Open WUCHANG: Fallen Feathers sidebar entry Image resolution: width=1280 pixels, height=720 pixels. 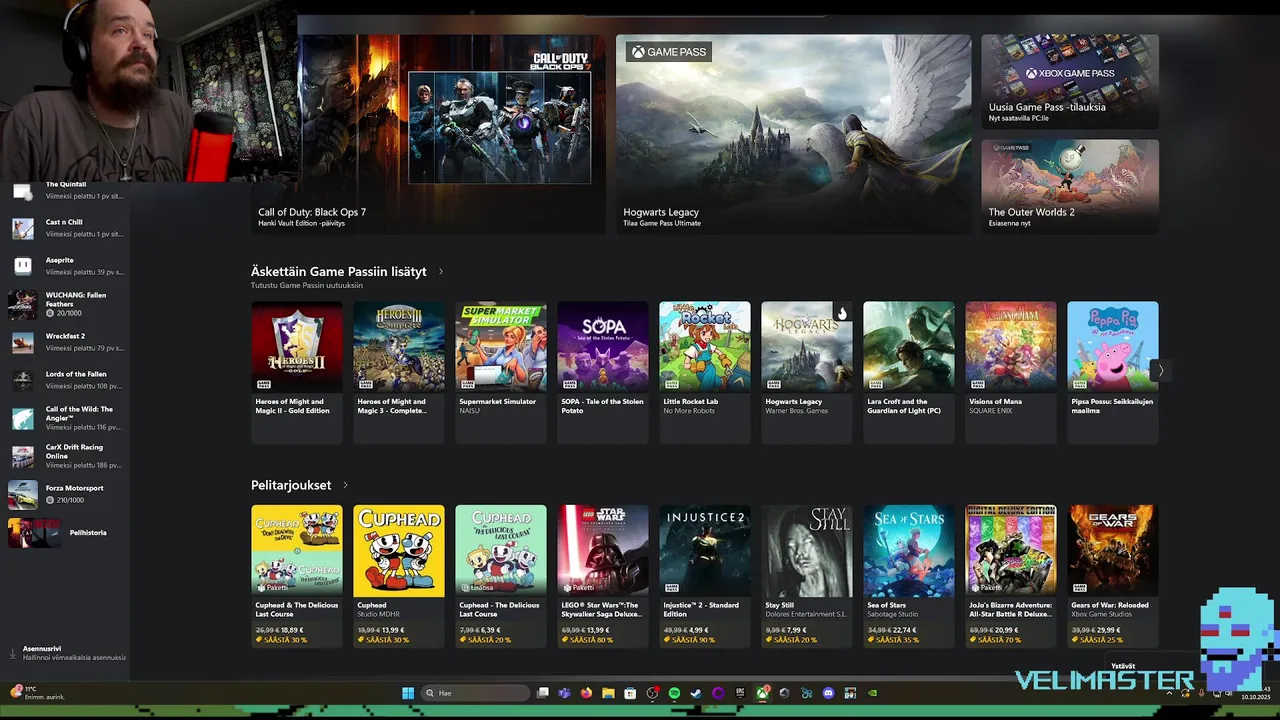66,304
